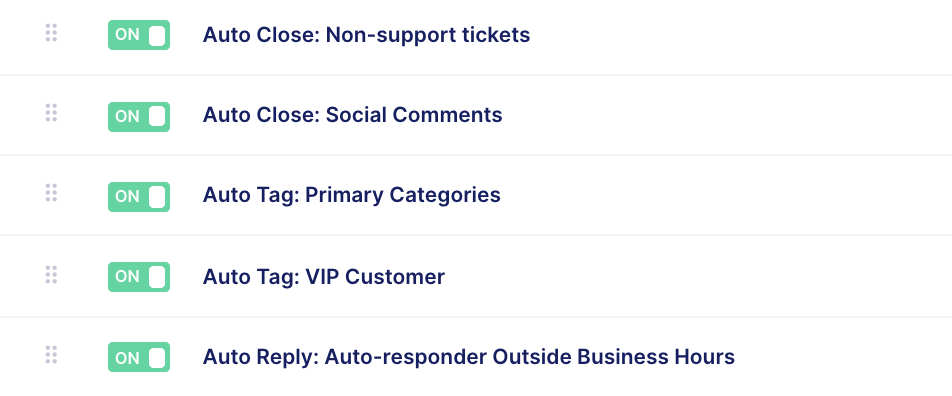This screenshot has height=396, width=952.
Task: Turn off Auto Close: Social Comments rule
Action: (x=139, y=117)
